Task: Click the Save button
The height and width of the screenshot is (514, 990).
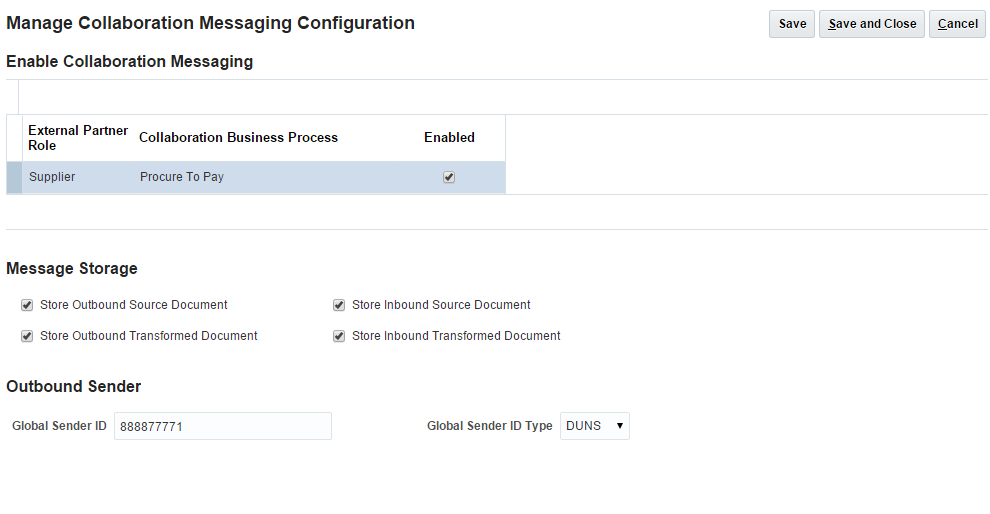Action: [x=792, y=24]
